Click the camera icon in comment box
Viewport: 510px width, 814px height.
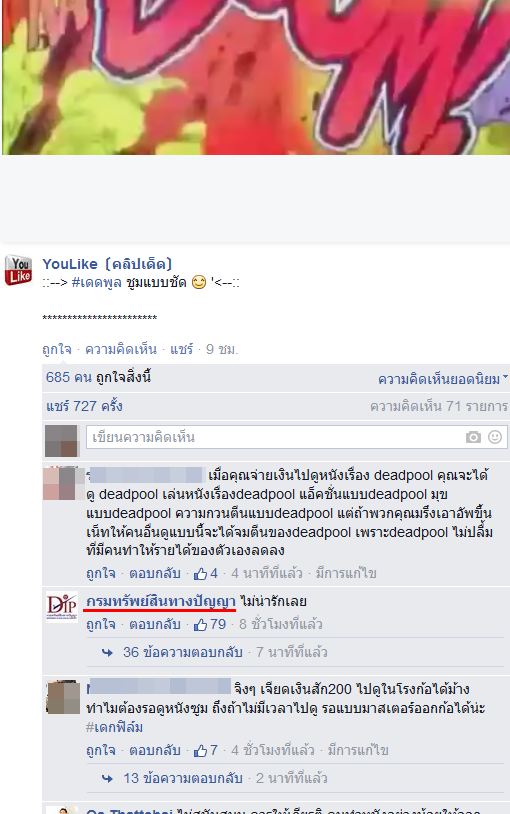pyautogui.click(x=473, y=437)
